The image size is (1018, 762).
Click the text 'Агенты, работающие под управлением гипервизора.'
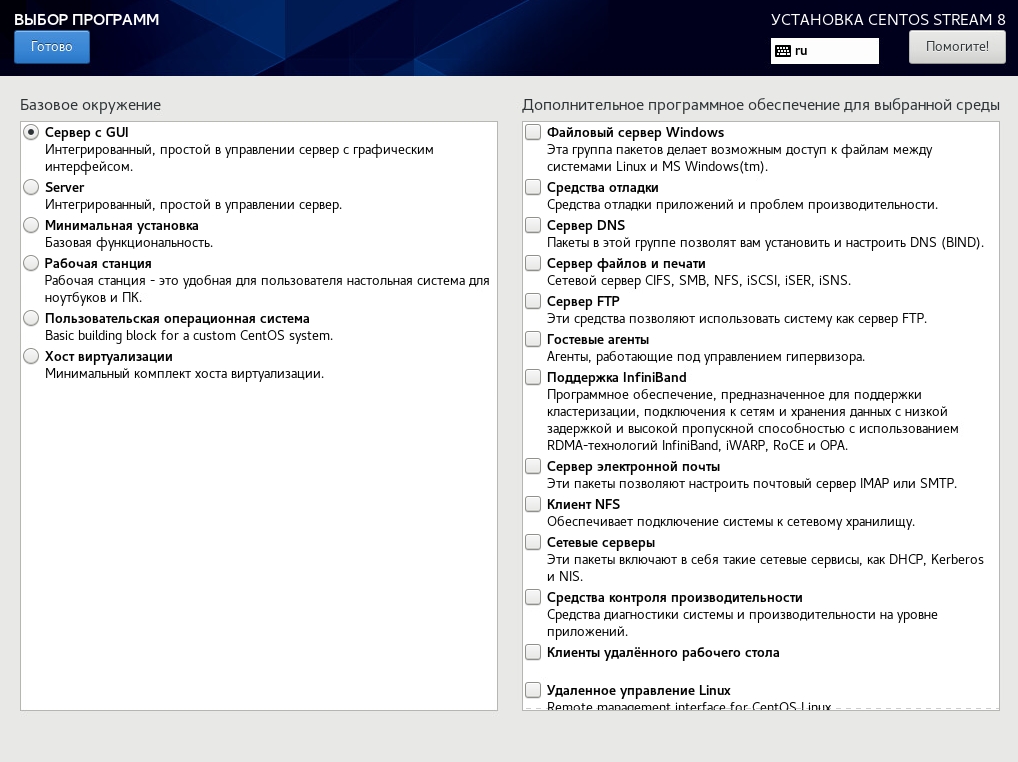(706, 356)
